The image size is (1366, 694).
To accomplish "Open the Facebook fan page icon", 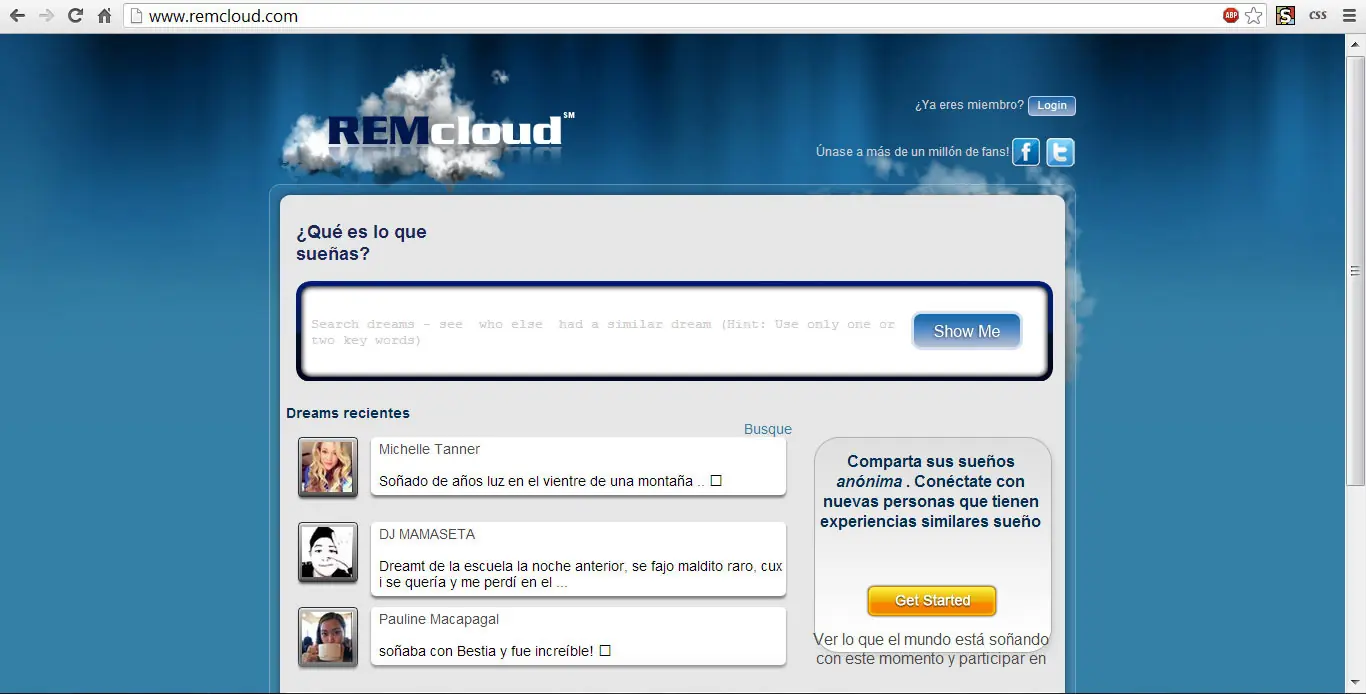I will pyautogui.click(x=1026, y=152).
